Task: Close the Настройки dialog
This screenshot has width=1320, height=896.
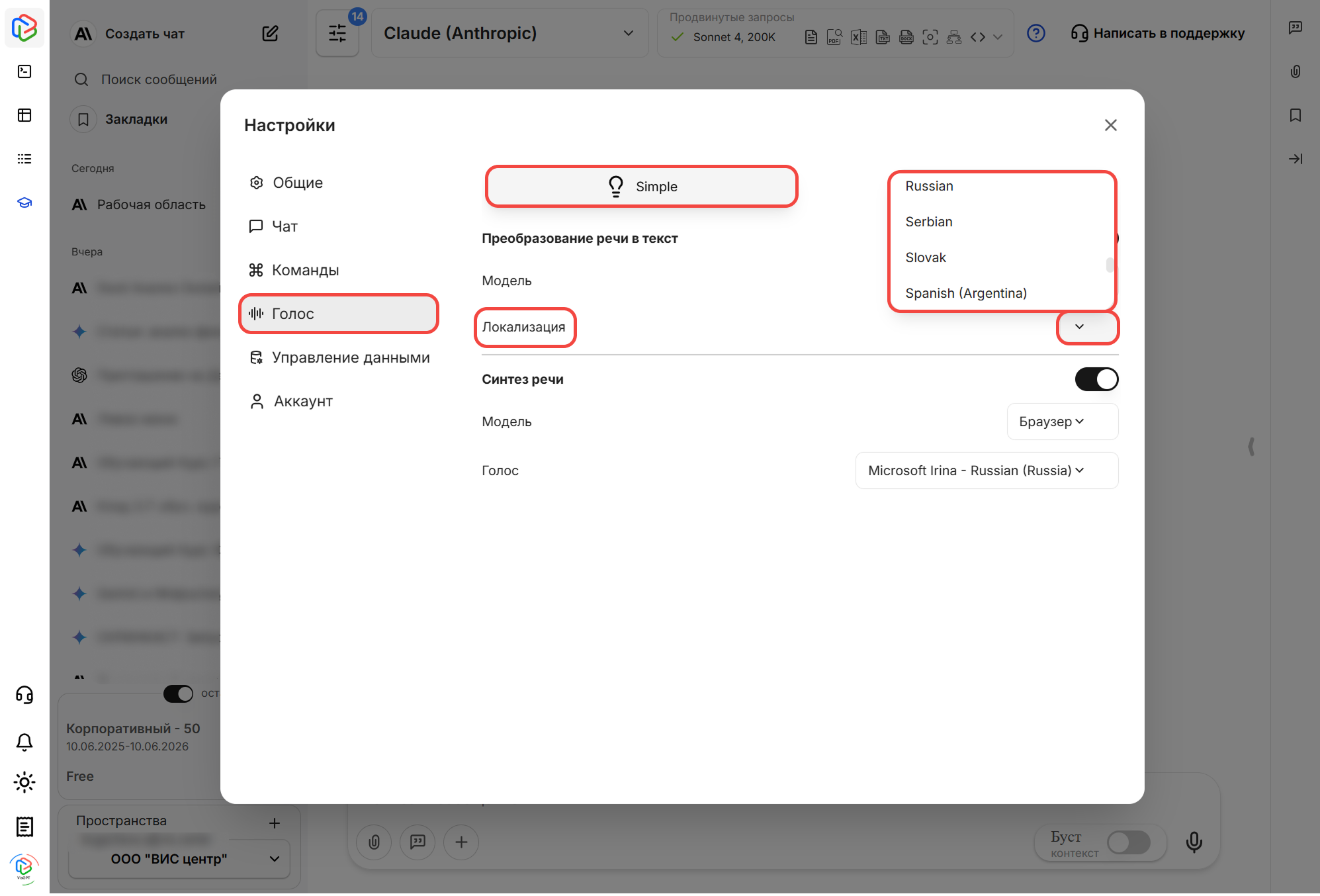Action: pyautogui.click(x=1111, y=125)
